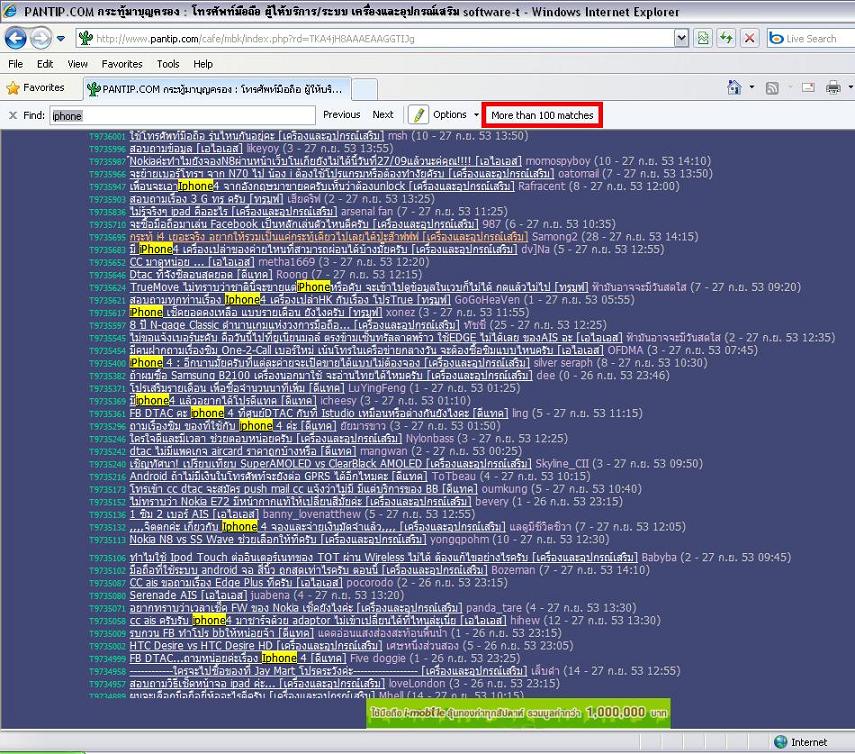The width and height of the screenshot is (855, 754).
Task: Click thread ID T9735695
Action: (107, 237)
